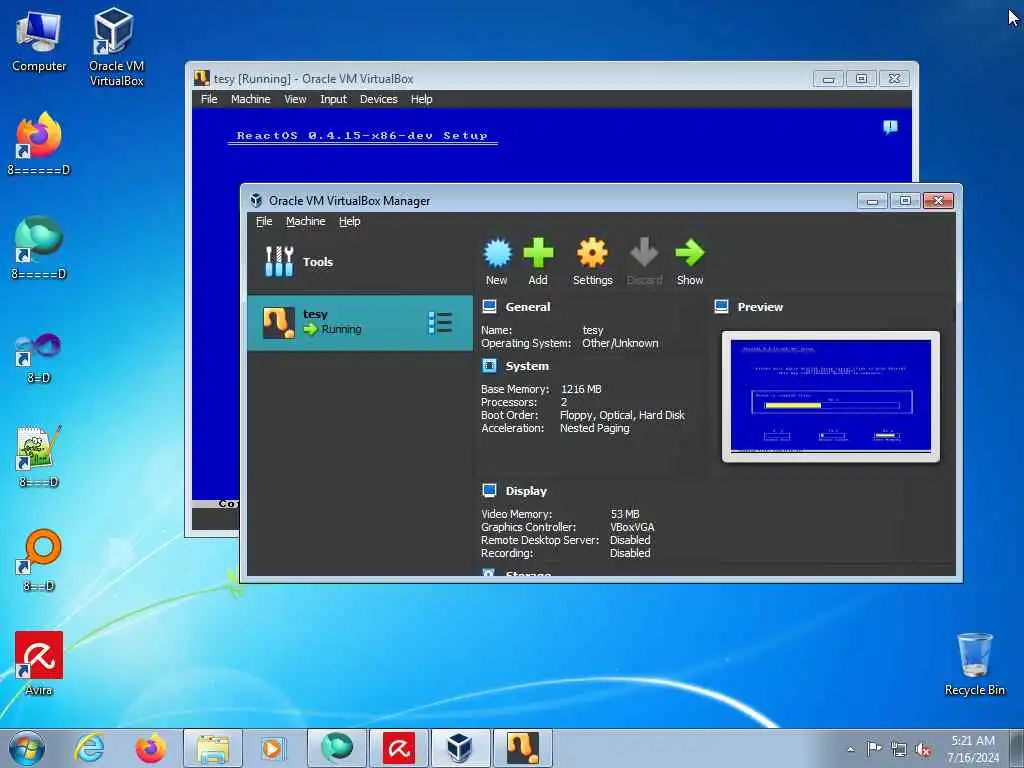Image resolution: width=1024 pixels, height=768 pixels.
Task: Click the Tools wrench icon in Manager
Action: click(x=279, y=261)
